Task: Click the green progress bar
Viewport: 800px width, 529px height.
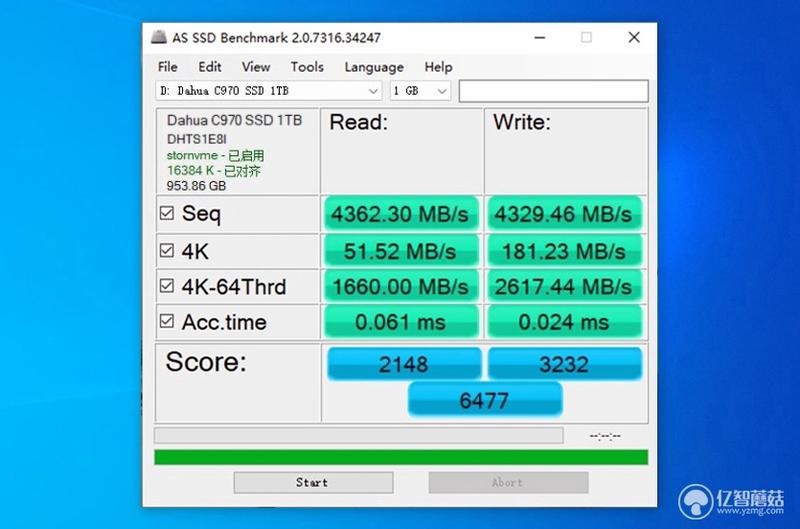Action: (x=401, y=457)
